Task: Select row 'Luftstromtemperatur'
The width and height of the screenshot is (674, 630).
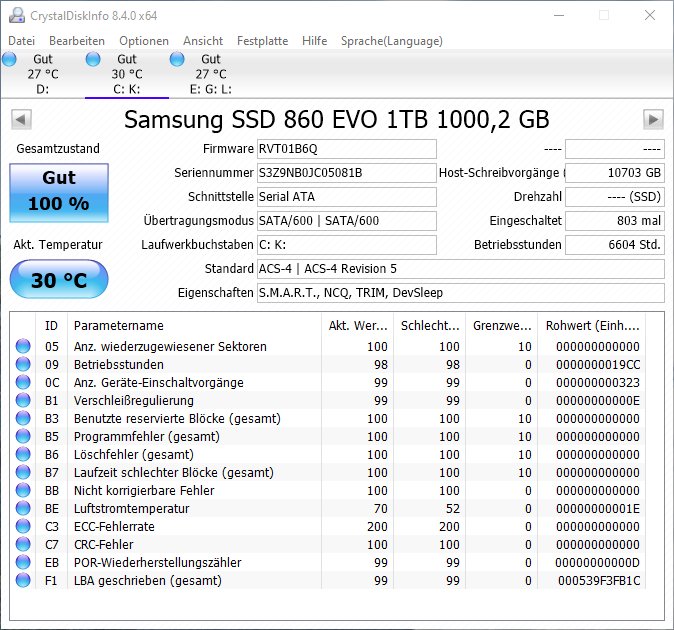Action: (328, 508)
